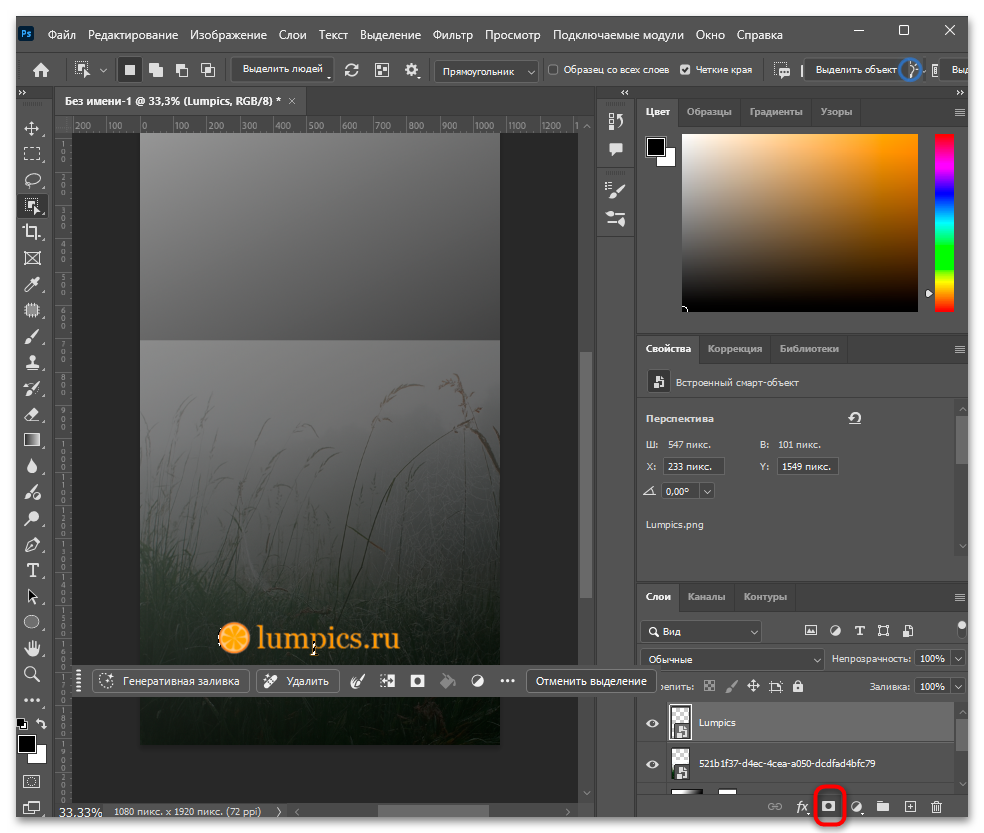The image size is (984, 833).
Task: Open the Layers menu
Action: 292,35
